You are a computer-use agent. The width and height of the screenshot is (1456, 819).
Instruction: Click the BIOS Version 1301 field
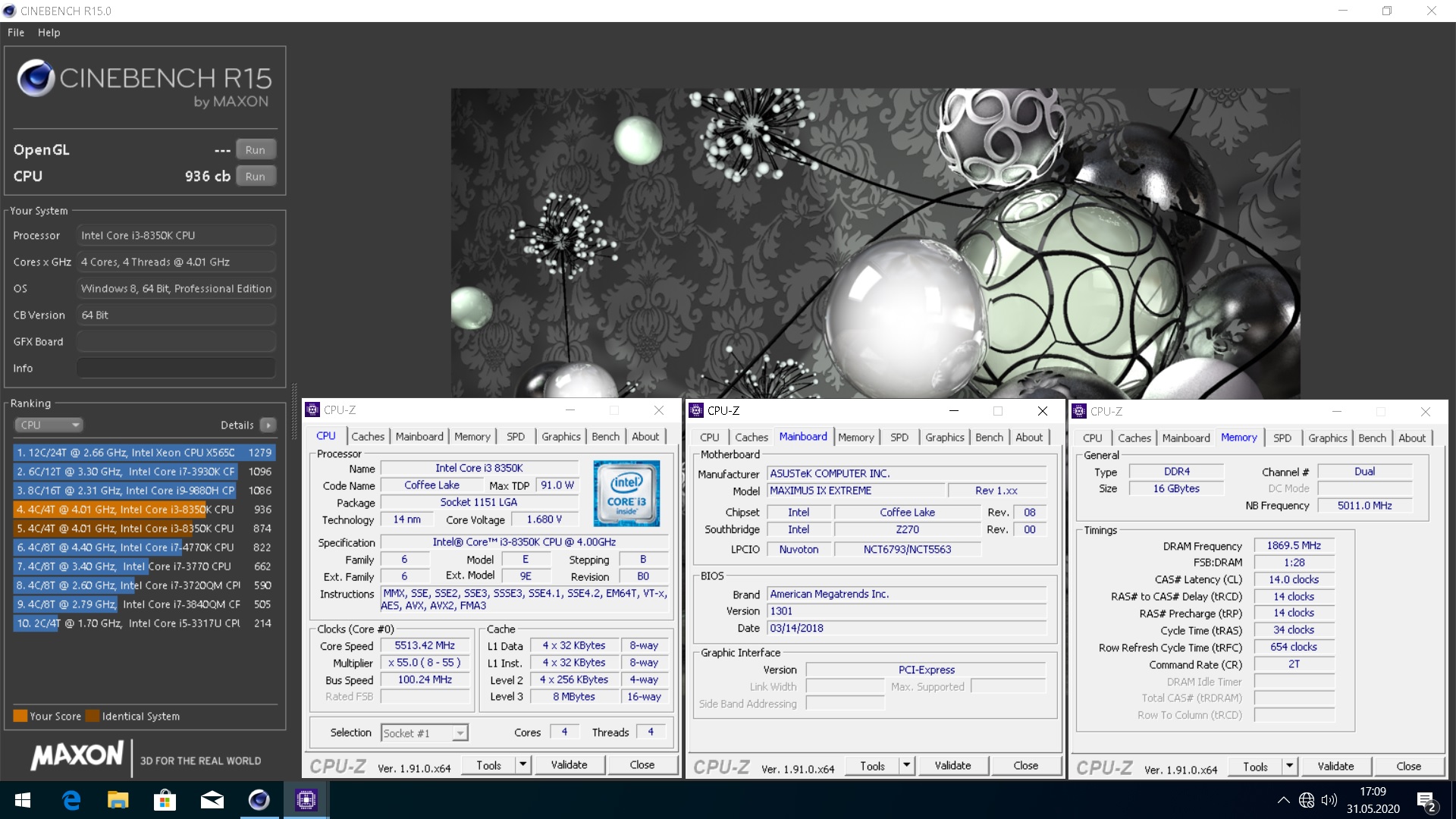tap(907, 611)
